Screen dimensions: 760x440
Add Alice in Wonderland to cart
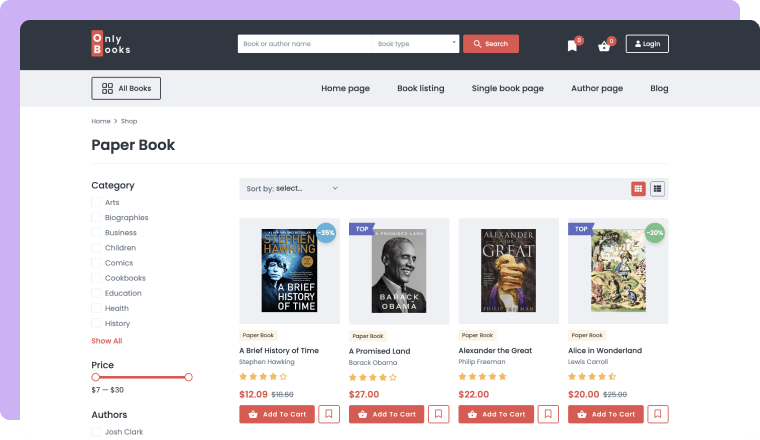click(x=605, y=414)
